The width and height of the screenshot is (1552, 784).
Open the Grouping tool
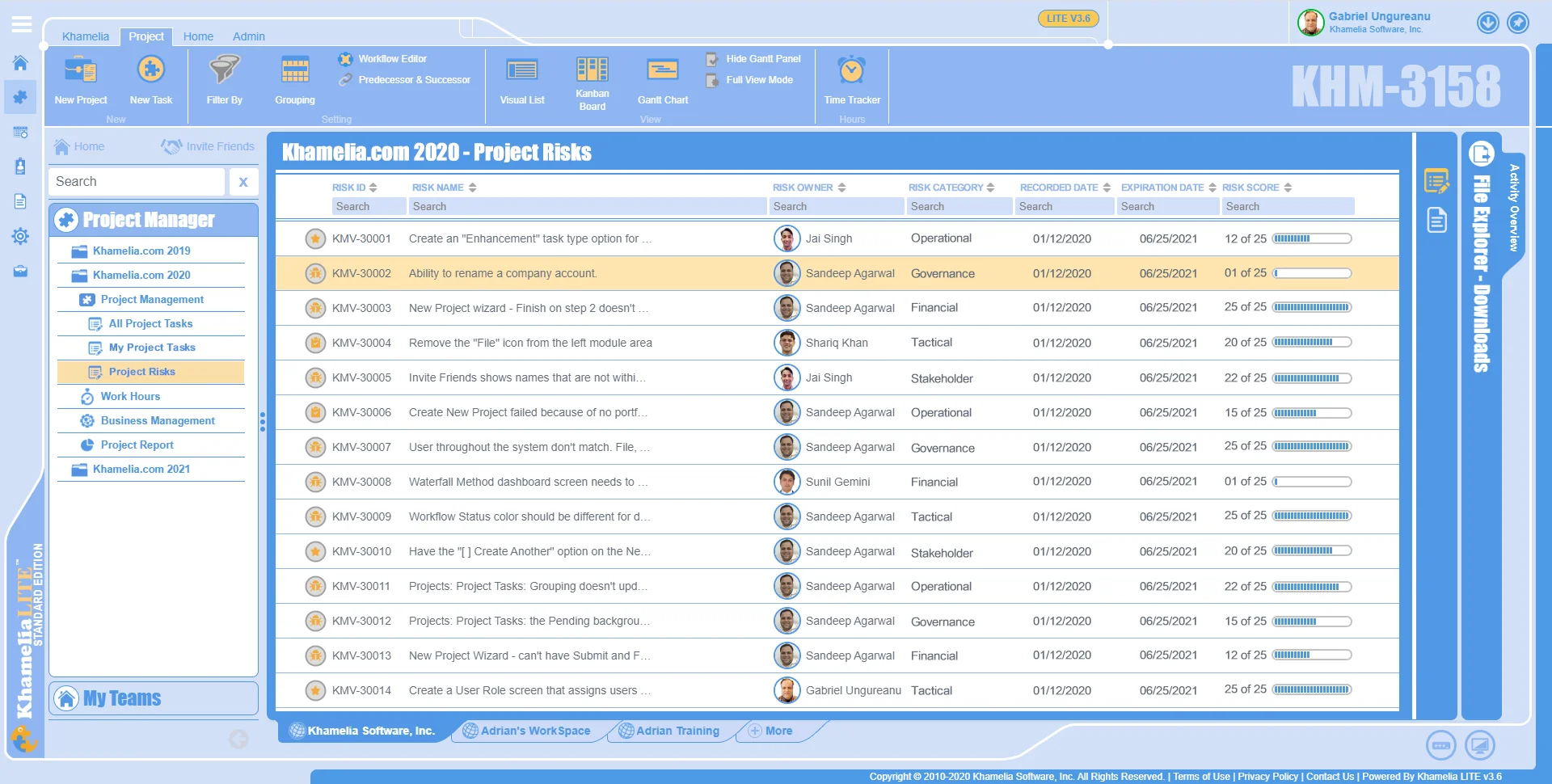point(295,79)
